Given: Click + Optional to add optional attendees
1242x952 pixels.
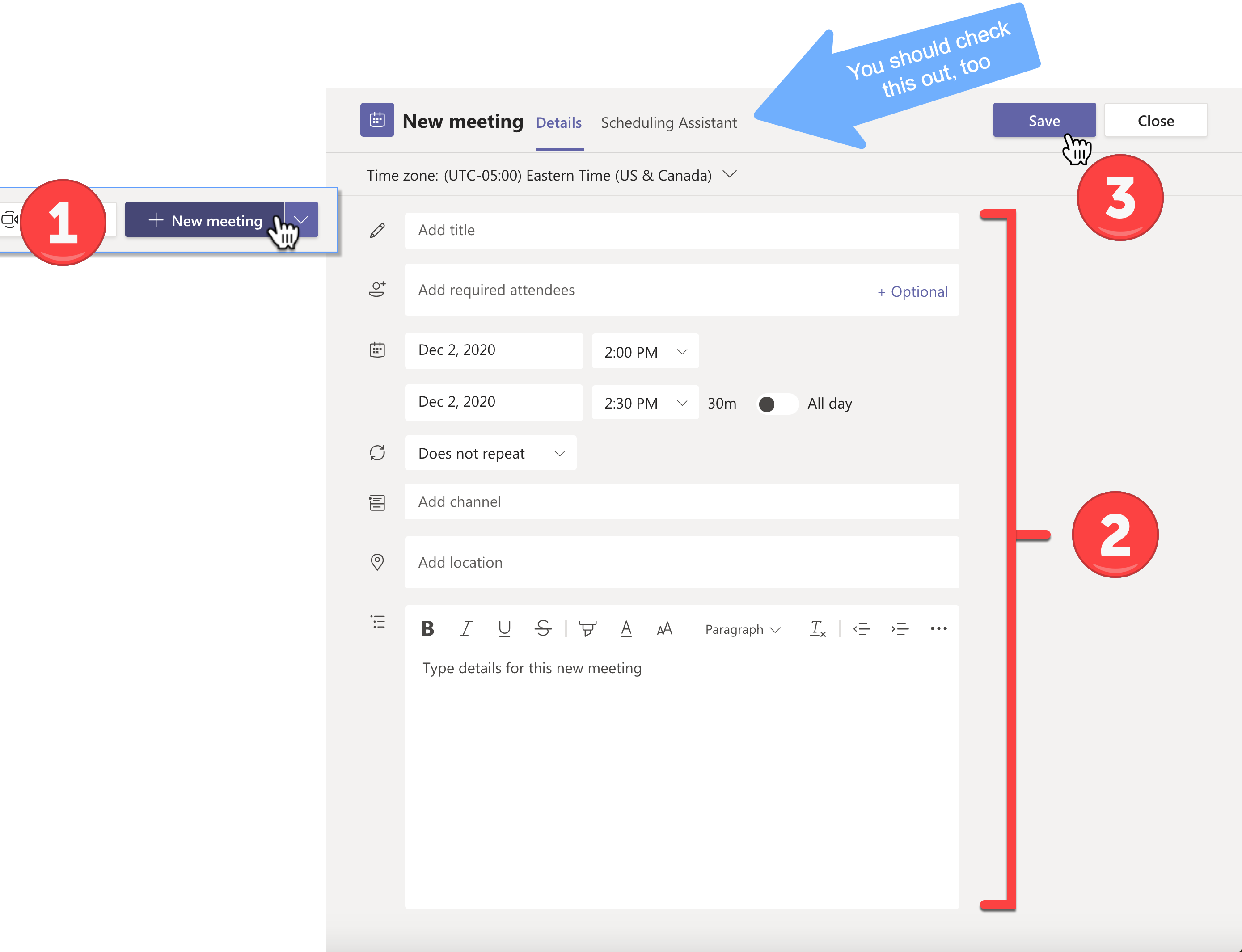Looking at the screenshot, I should pos(910,291).
